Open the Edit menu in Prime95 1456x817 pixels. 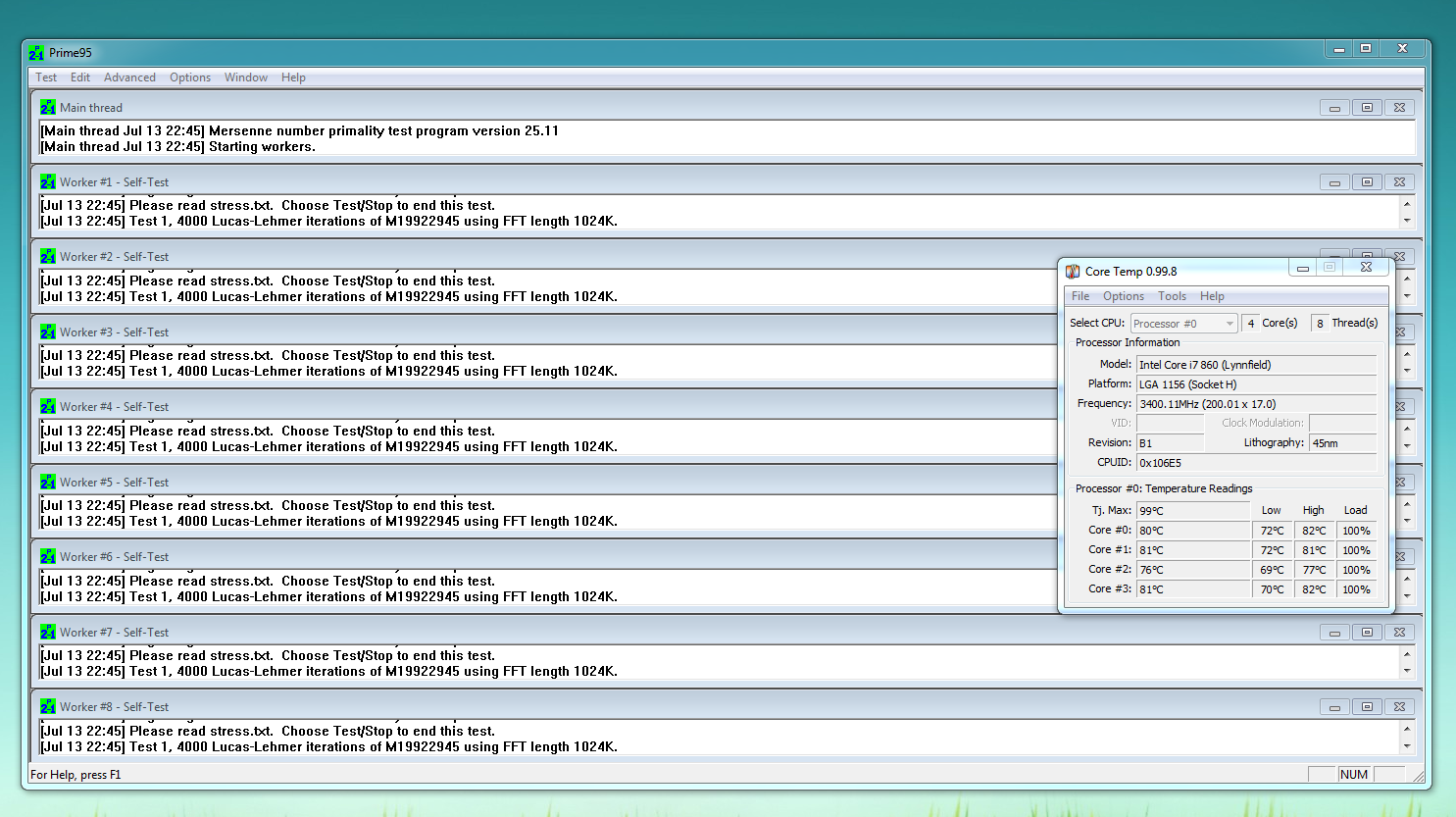pos(80,77)
